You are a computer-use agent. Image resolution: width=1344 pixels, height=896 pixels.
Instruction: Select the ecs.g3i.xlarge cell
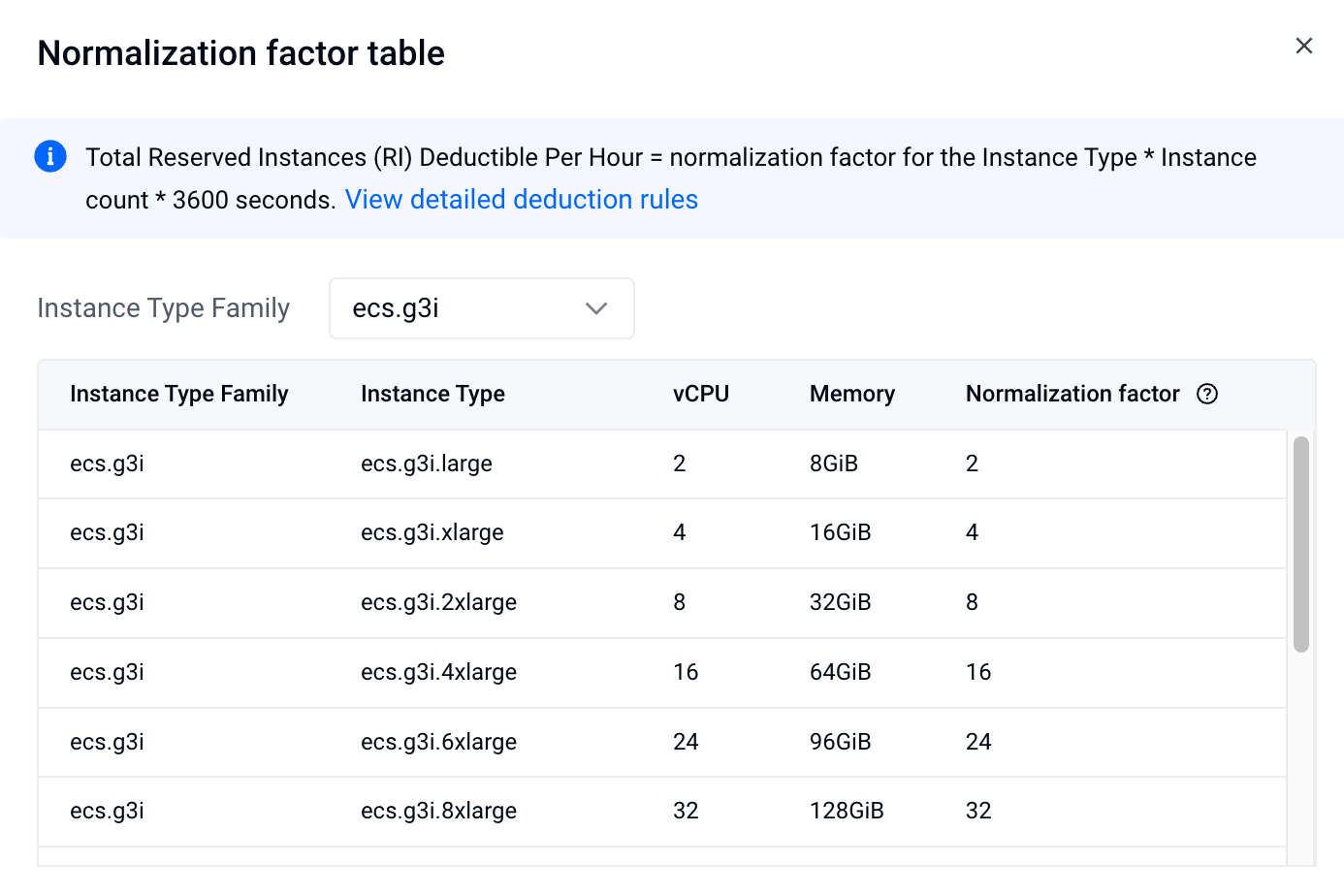point(432,532)
